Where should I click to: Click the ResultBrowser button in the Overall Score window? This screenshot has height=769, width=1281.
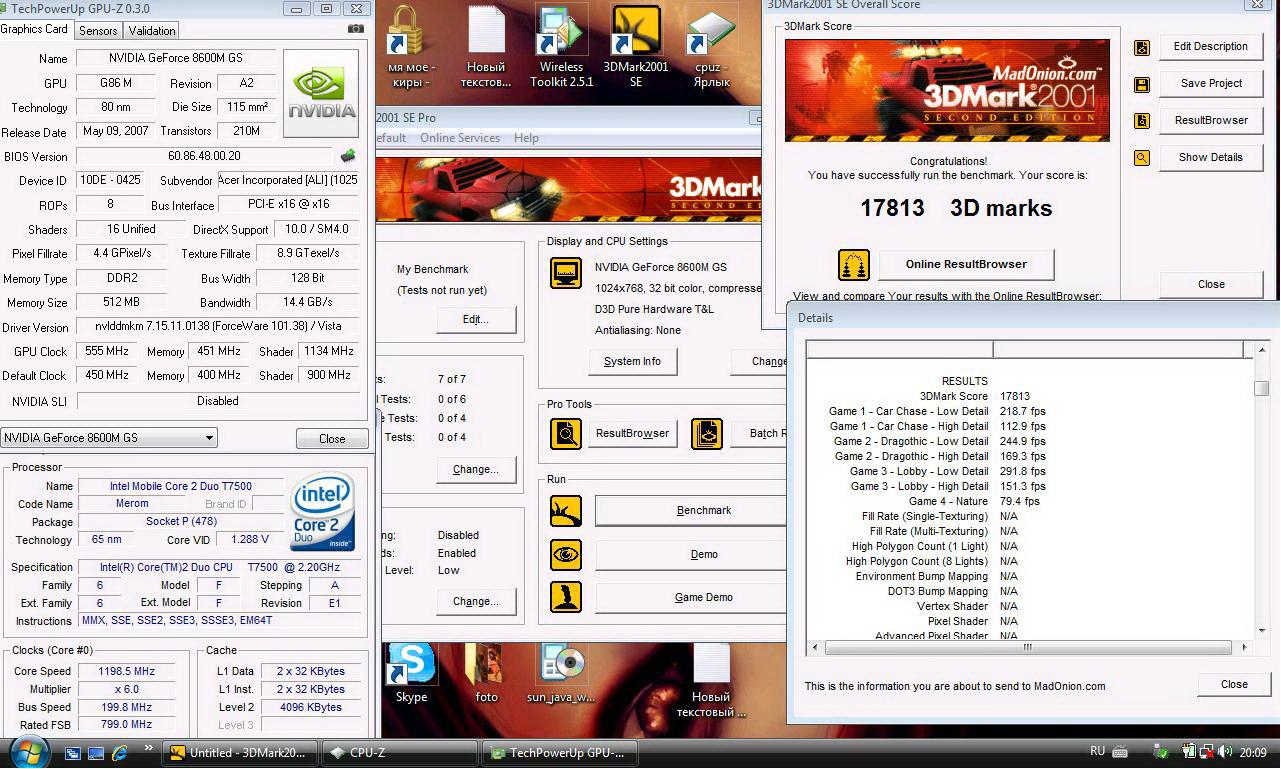click(1210, 121)
